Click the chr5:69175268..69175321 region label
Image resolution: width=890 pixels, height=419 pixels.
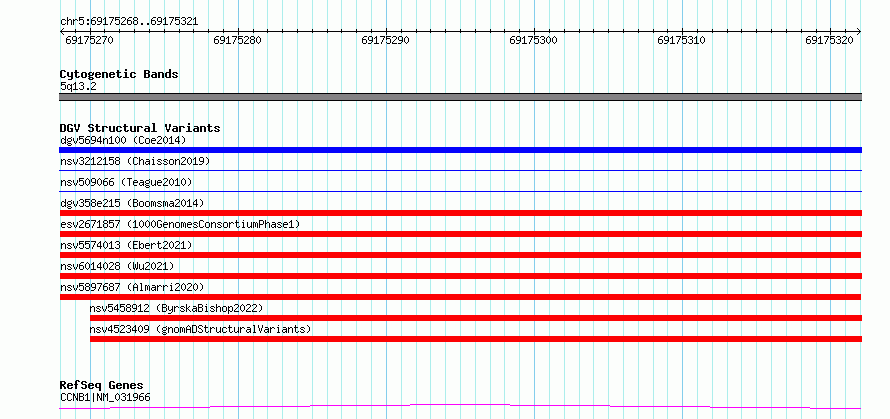click(129, 22)
